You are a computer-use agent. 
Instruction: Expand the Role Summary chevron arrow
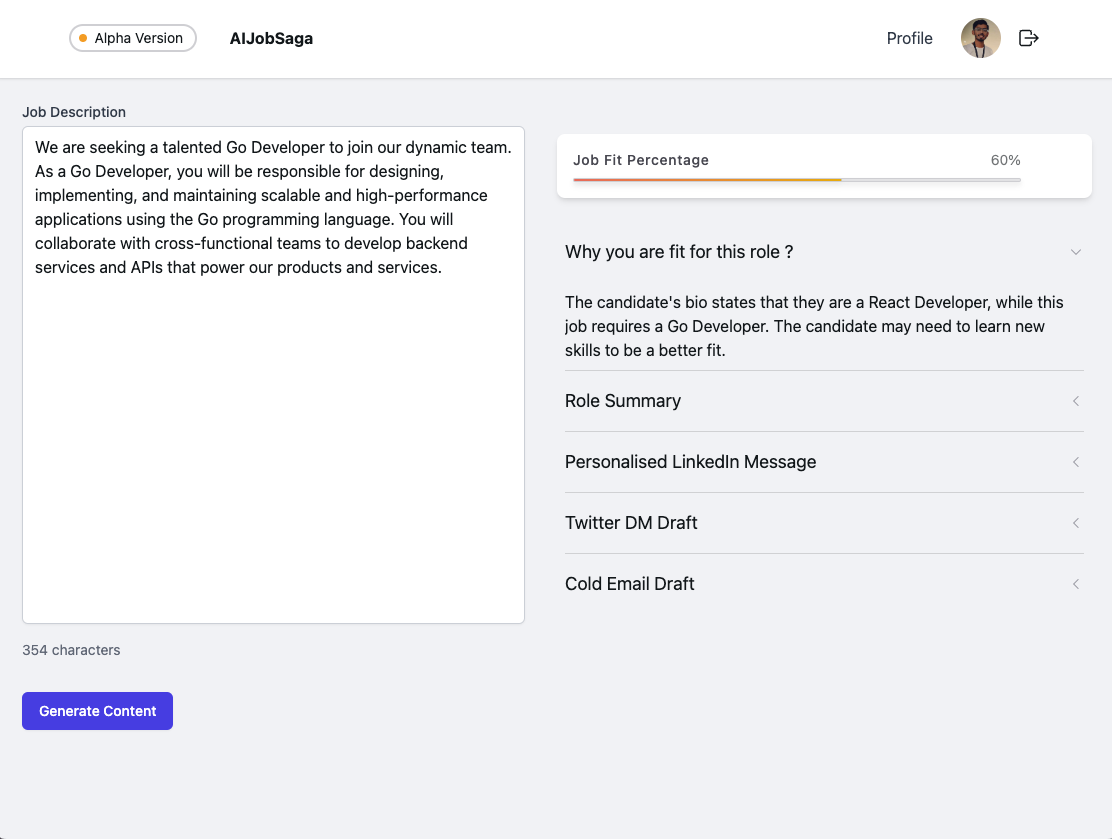click(1075, 401)
